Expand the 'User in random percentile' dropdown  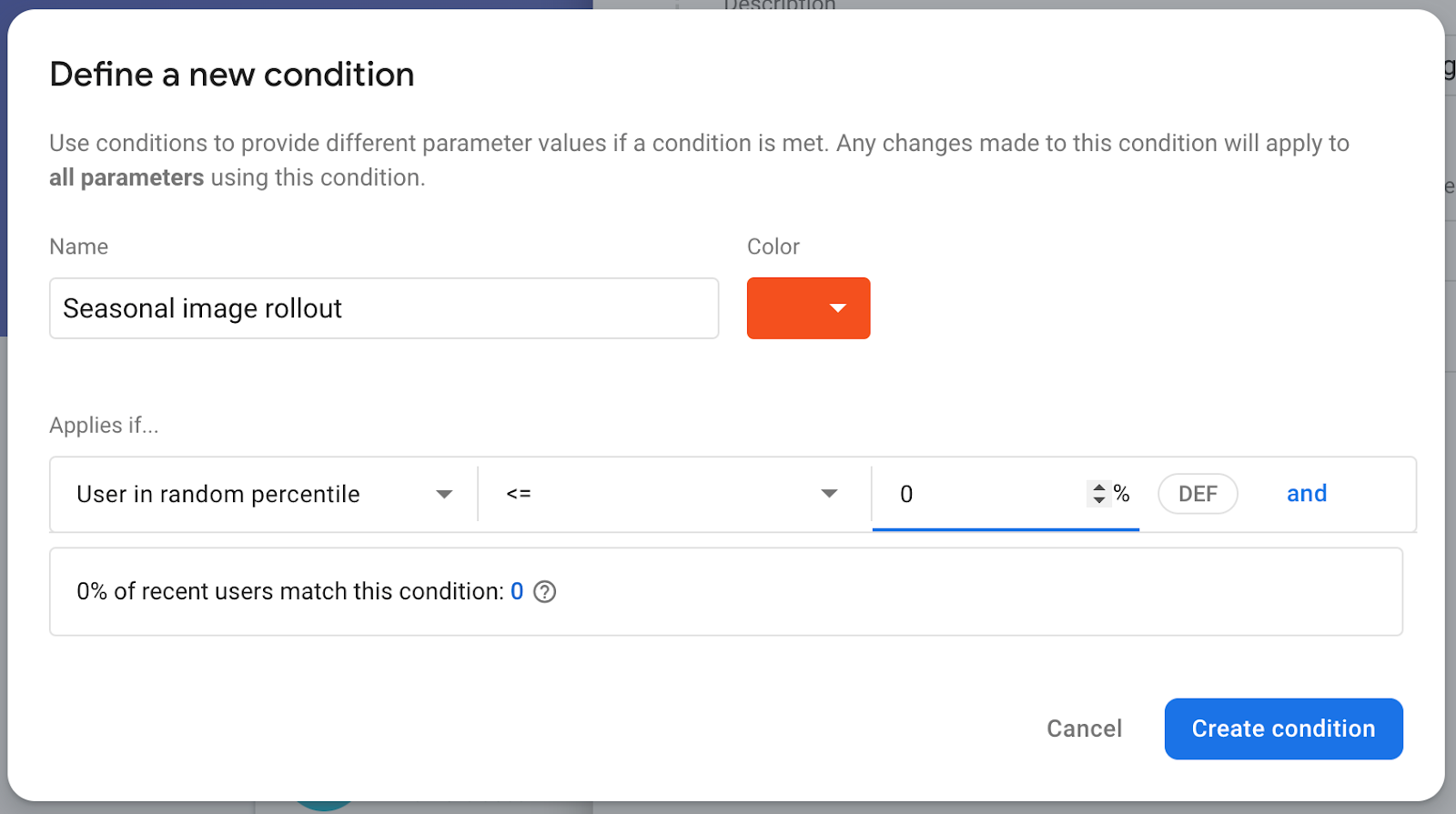[x=264, y=494]
